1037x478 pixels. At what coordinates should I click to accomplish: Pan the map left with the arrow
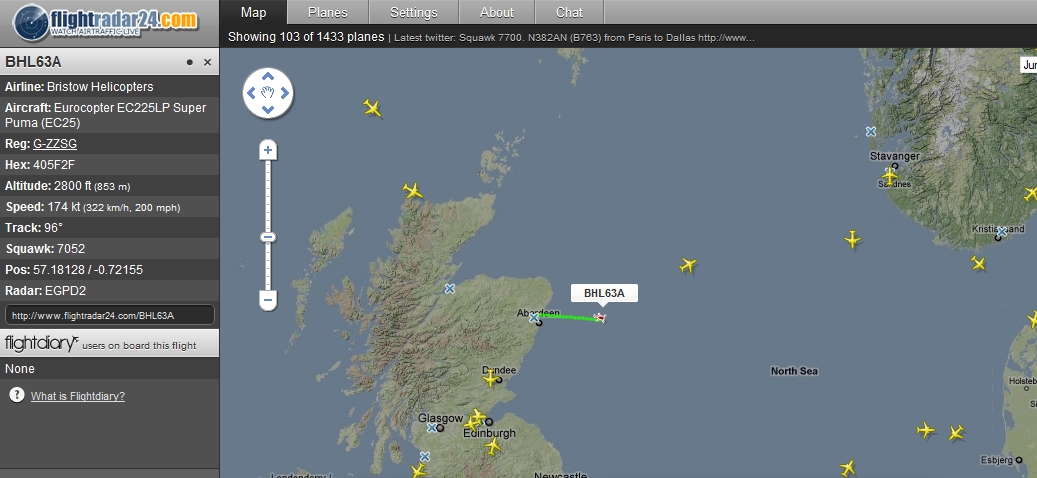(251, 93)
